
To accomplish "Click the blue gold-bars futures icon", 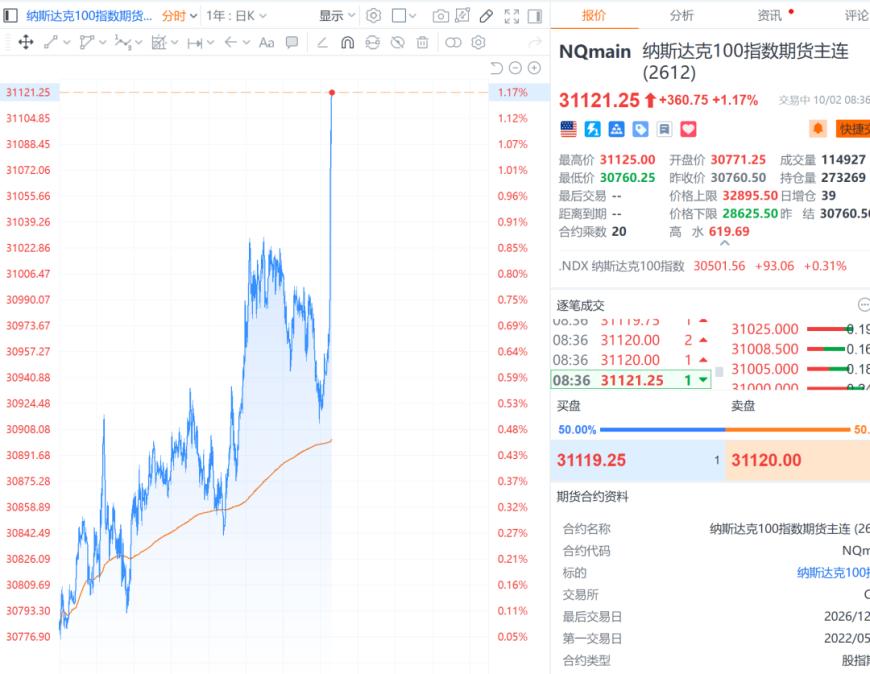I will 616,129.
